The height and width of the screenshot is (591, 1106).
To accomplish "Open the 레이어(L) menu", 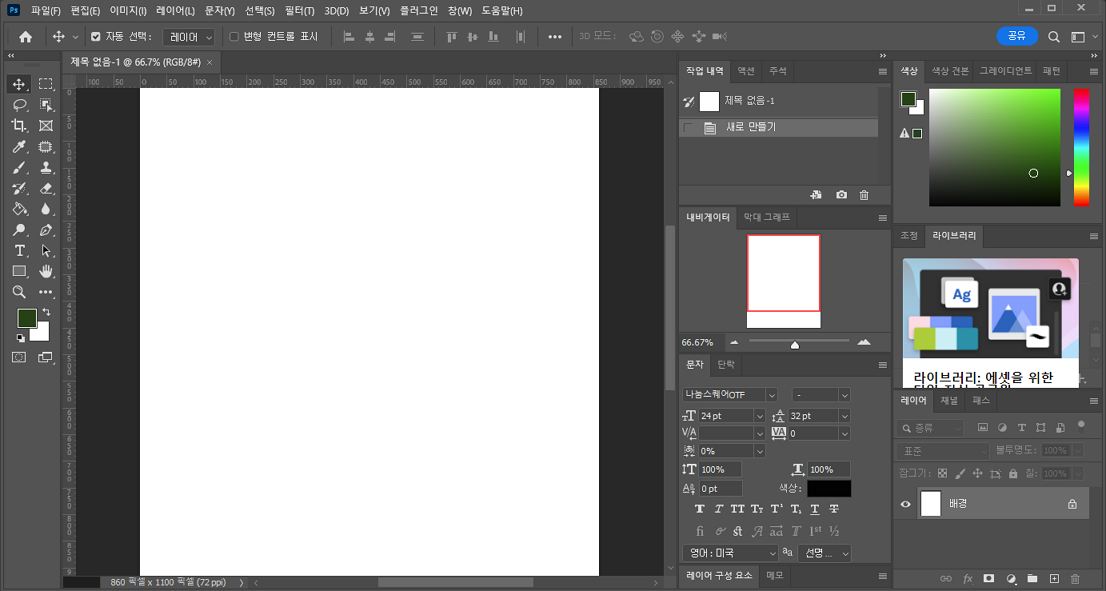I will tap(176, 11).
